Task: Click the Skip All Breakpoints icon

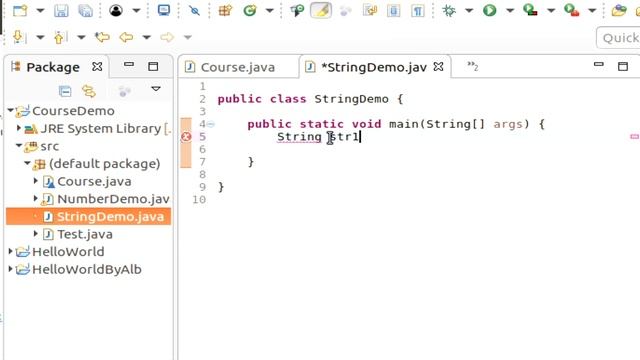Action: pyautogui.click(x=194, y=10)
